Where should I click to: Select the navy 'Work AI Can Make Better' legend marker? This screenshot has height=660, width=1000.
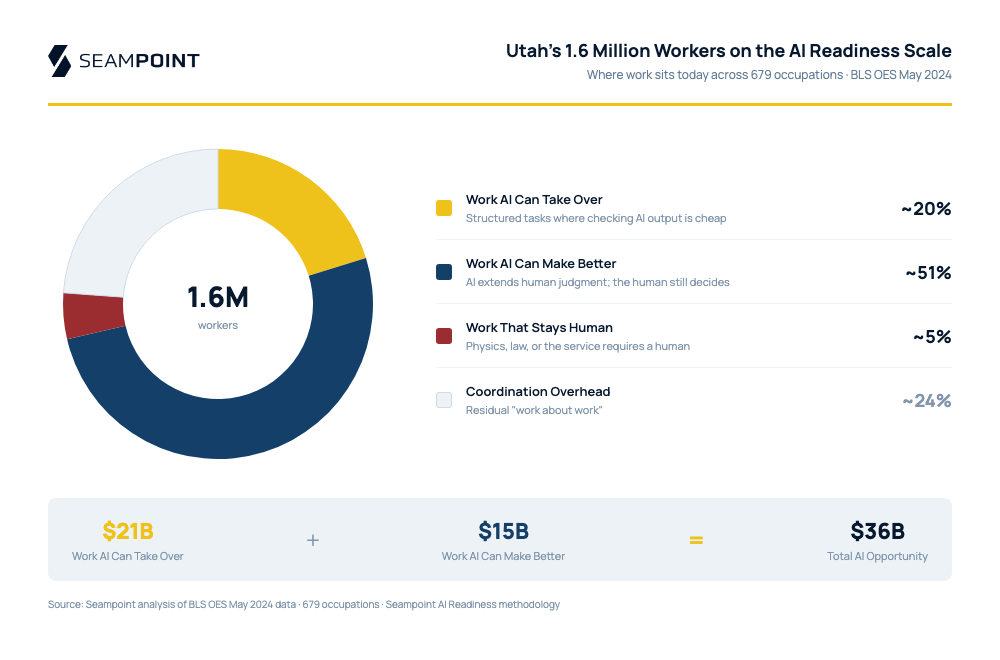[x=443, y=271]
